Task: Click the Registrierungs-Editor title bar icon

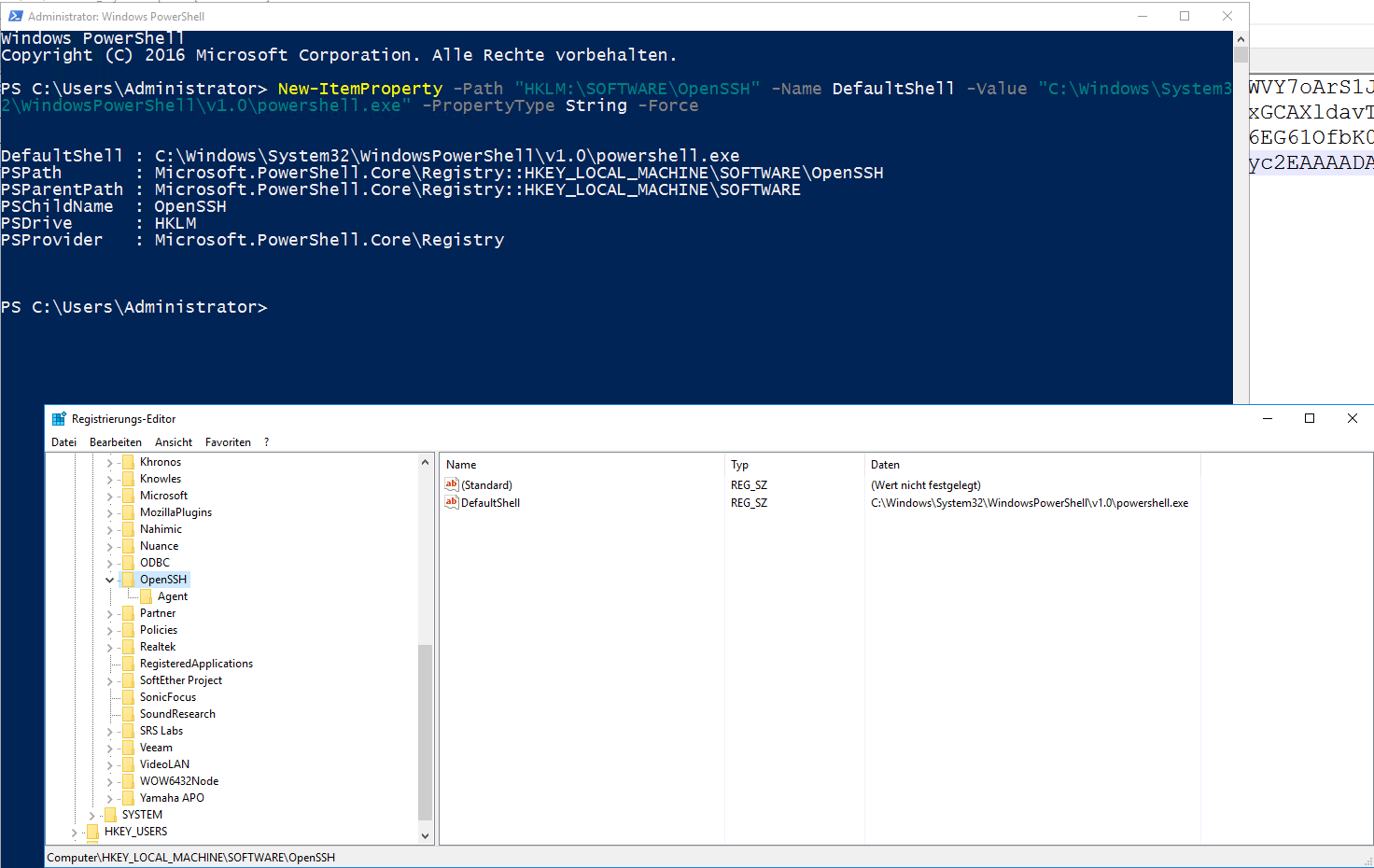Action: click(x=59, y=419)
